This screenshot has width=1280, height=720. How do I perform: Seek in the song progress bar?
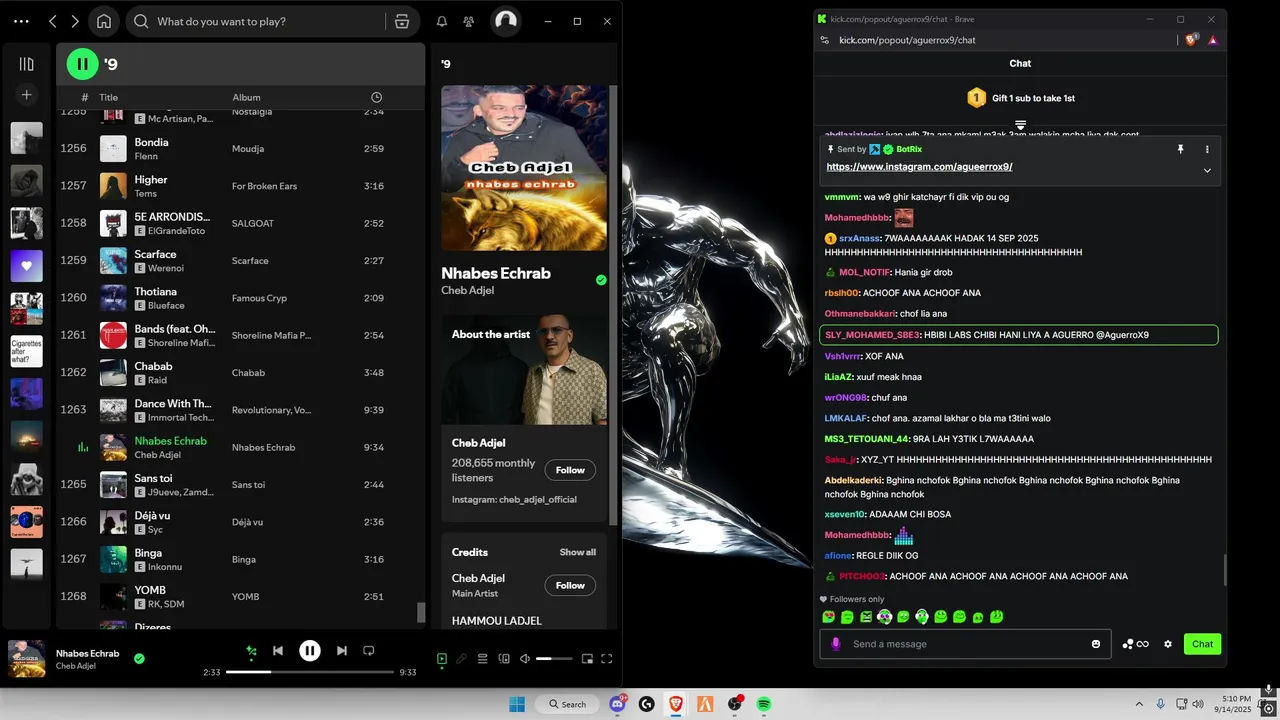tap(310, 672)
